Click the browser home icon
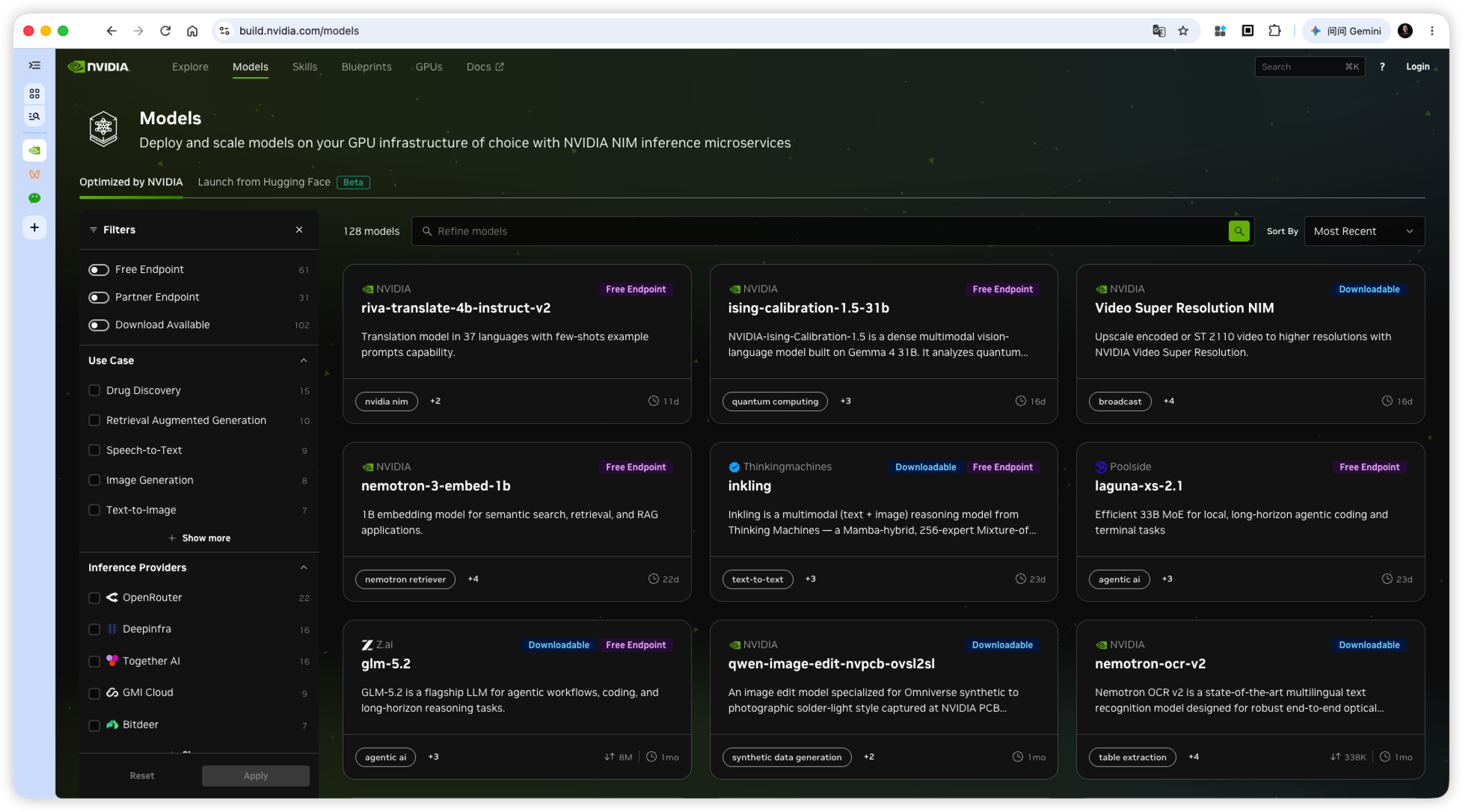 click(192, 31)
